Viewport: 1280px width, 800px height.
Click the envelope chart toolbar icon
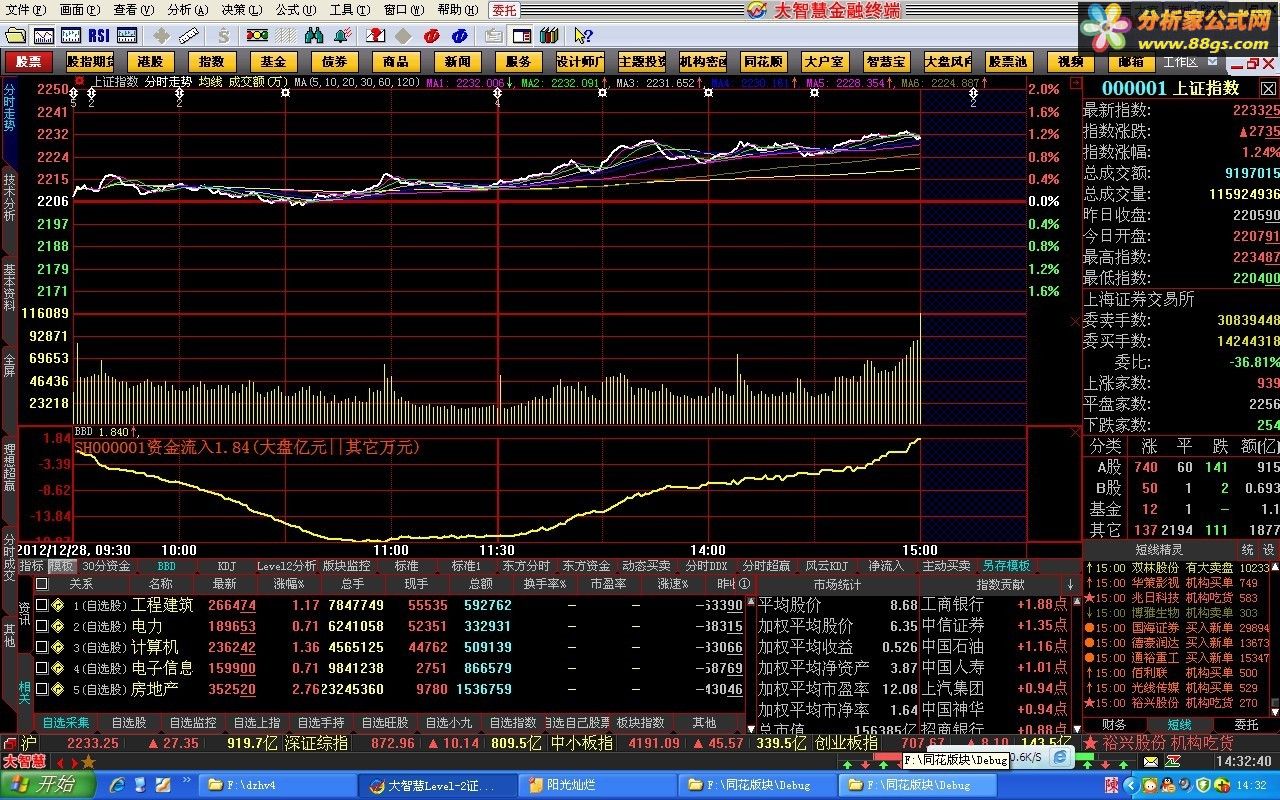coord(375,35)
